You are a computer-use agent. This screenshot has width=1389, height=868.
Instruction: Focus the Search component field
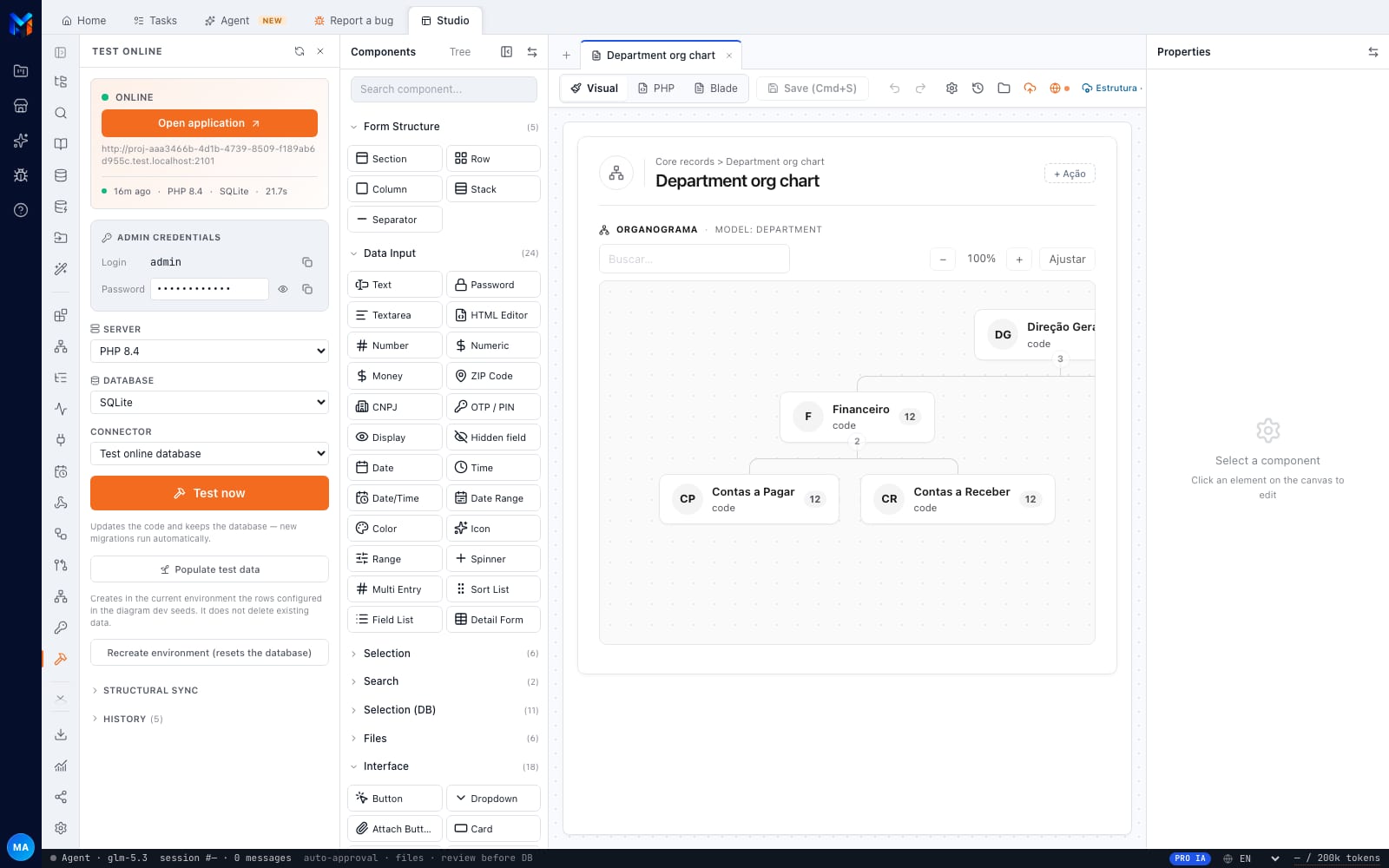coord(444,89)
